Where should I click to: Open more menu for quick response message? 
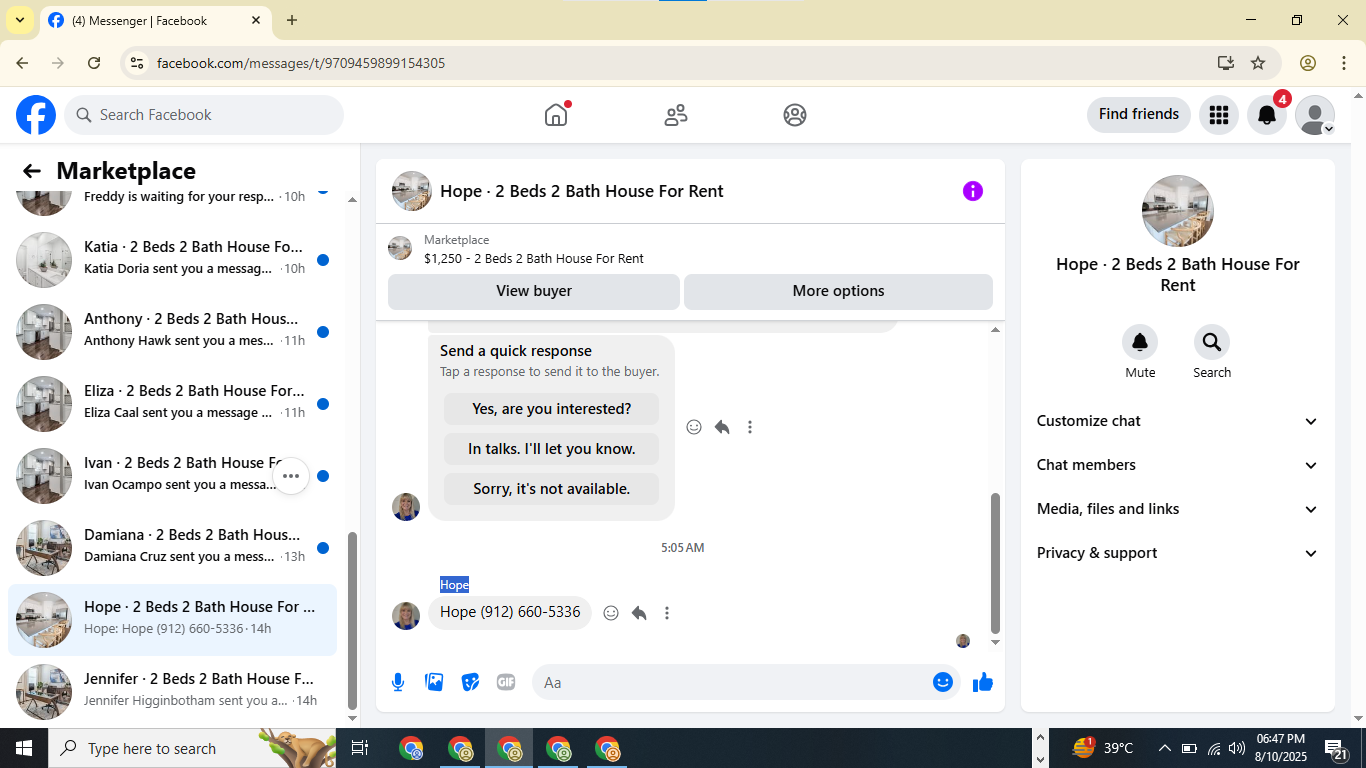click(750, 427)
